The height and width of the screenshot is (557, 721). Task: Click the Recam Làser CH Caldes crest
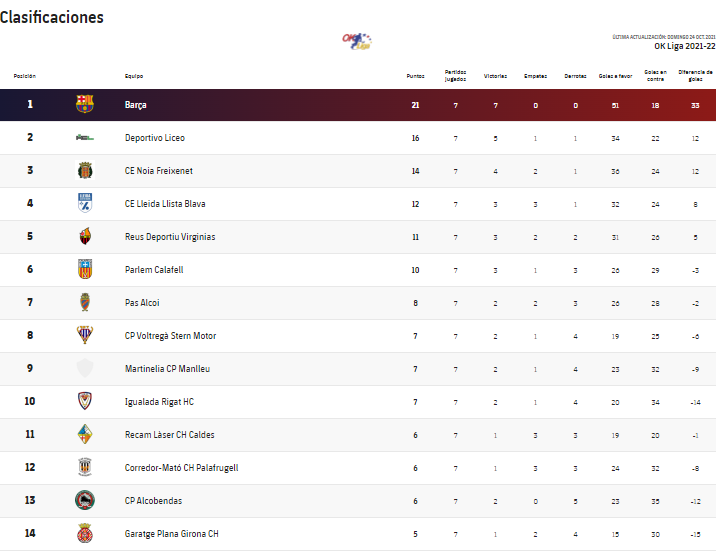point(85,434)
